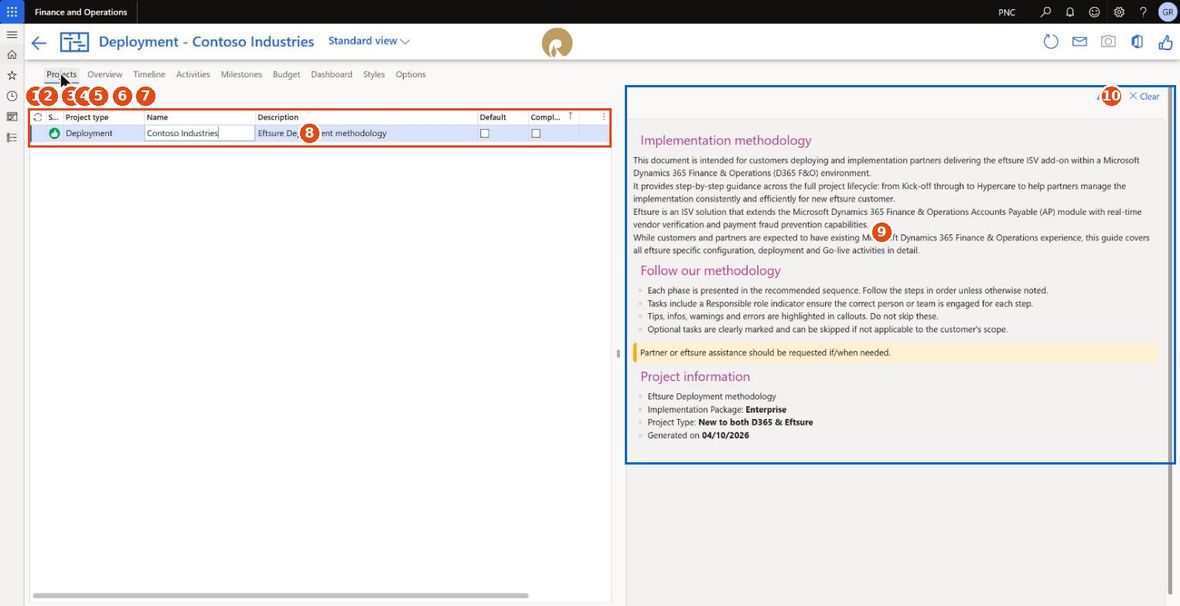
Task: Click the smiley feedback icon
Action: 1094,12
